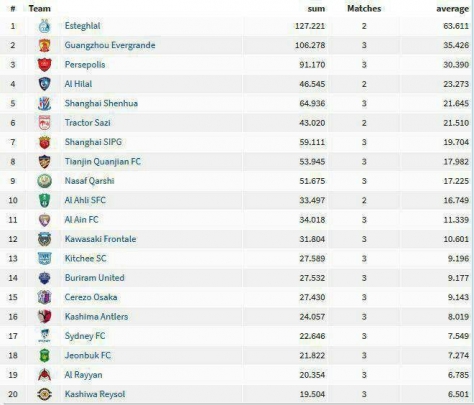Viewport: 474px width, 405px height.
Task: Sort table by the average column header
Action: click(x=452, y=9)
